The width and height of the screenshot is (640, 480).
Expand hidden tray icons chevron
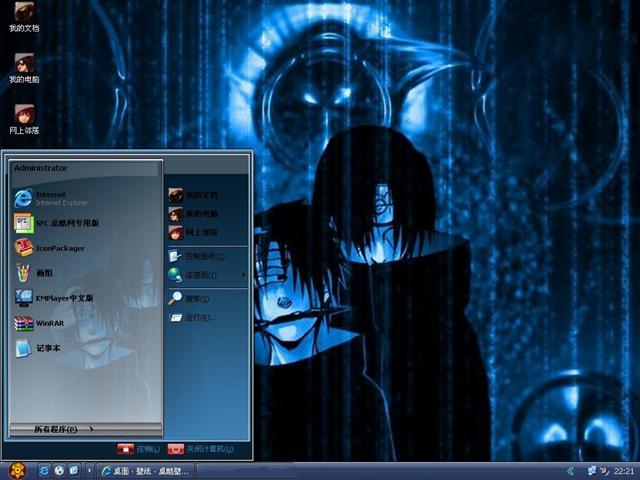[571, 471]
